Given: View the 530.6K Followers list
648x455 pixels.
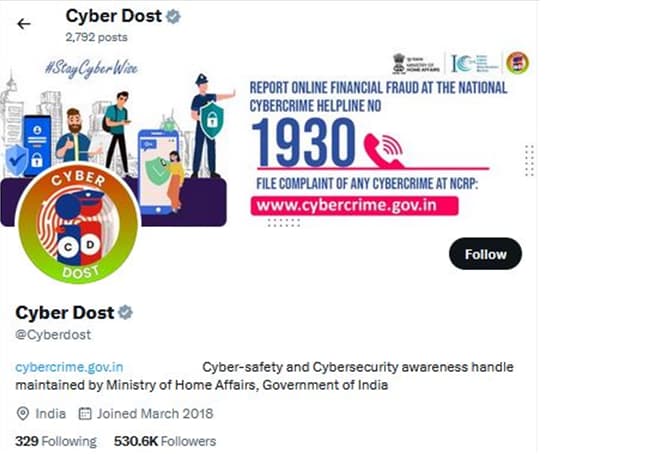Looking at the screenshot, I should pyautogui.click(x=165, y=441).
